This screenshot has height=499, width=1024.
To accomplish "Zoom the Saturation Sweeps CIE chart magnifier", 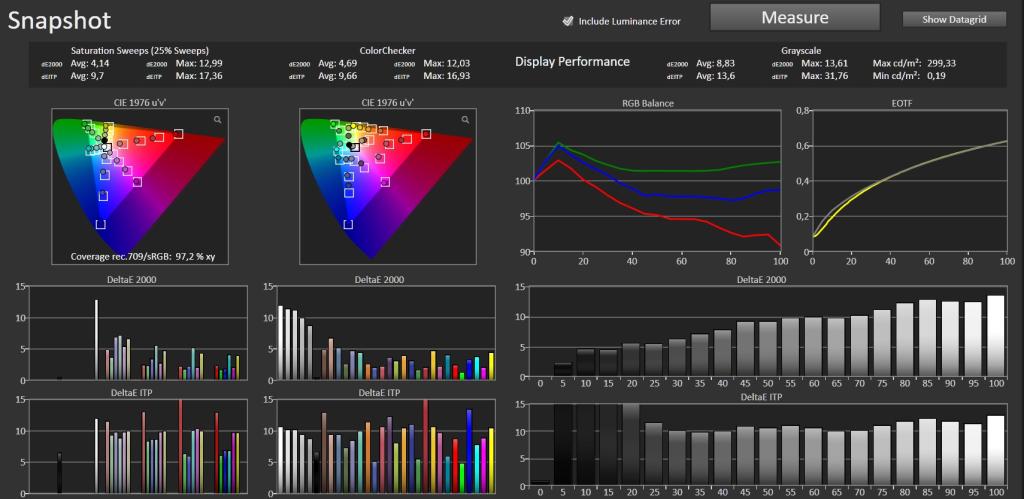I will pyautogui.click(x=217, y=120).
